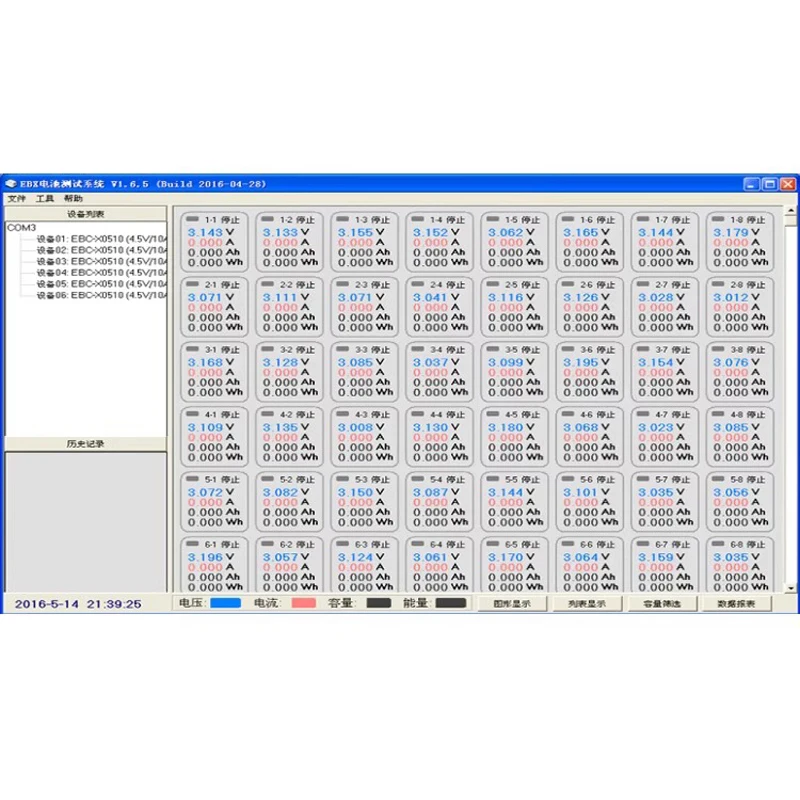The height and width of the screenshot is (800, 800).
Task: Click the 3.196 V reading in channel 6-1
Action: coord(211,557)
